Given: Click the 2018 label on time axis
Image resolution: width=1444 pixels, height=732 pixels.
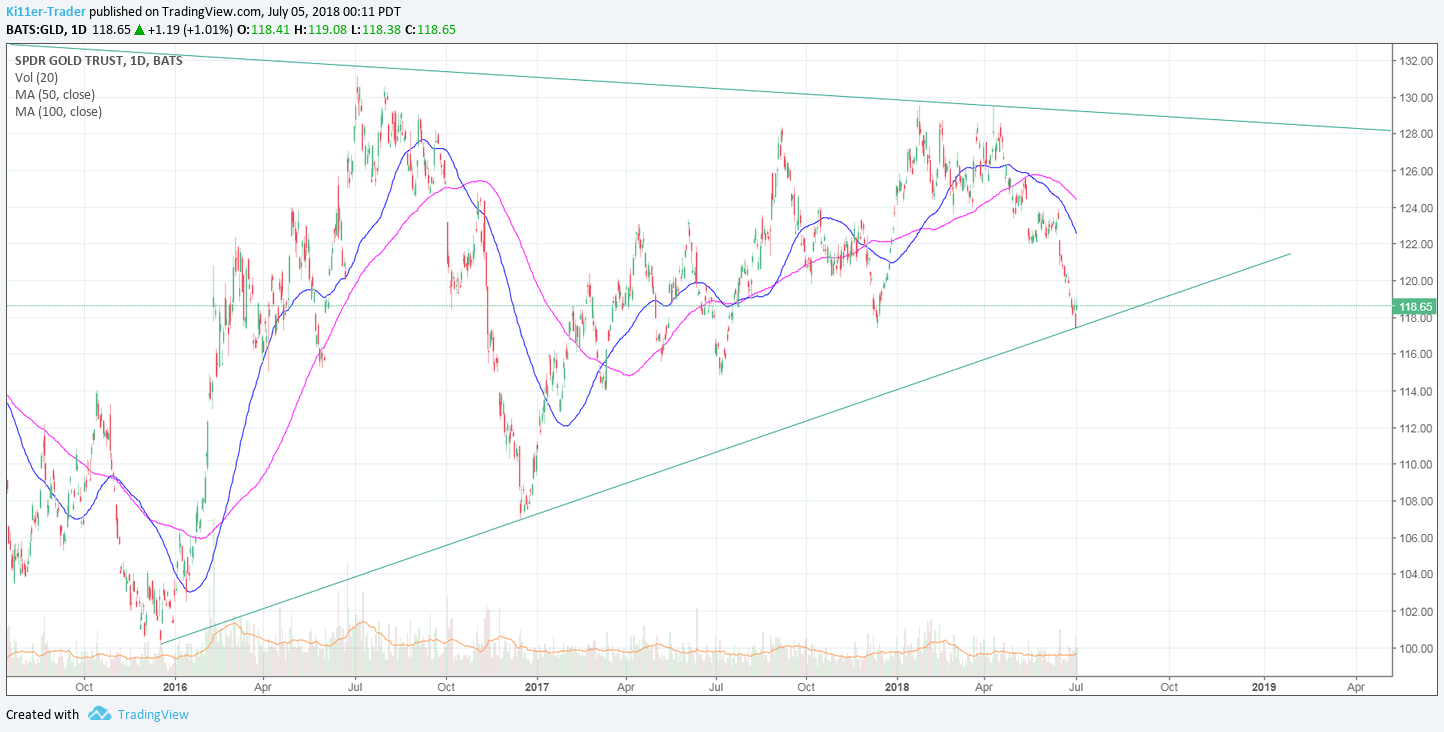Looking at the screenshot, I should (897, 687).
